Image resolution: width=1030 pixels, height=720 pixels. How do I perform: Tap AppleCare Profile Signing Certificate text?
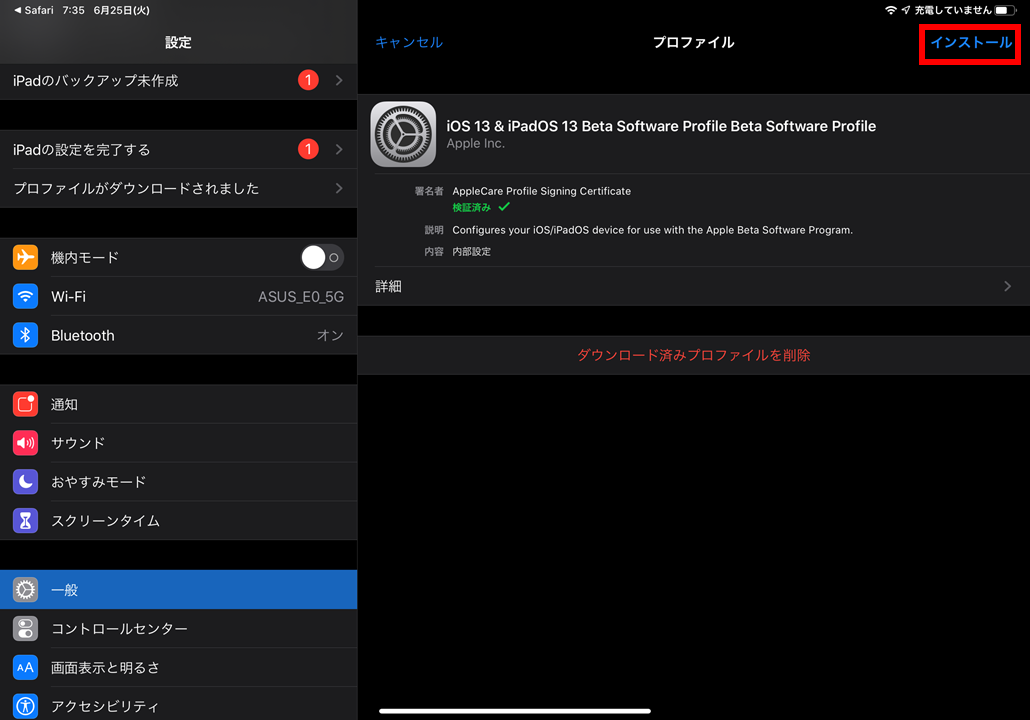point(541,191)
